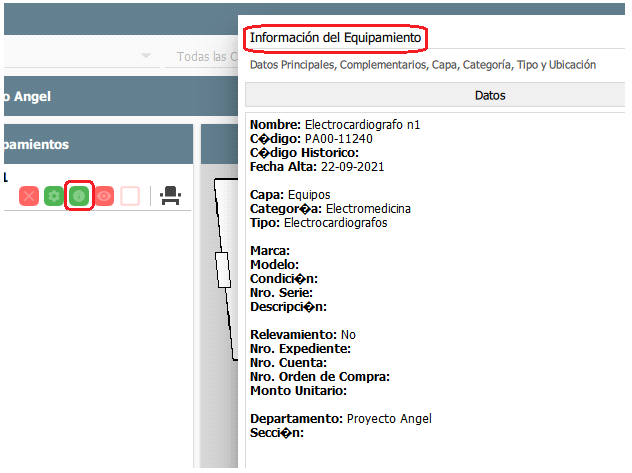Click the green info icon for equipment
Screen dimensions: 632x473
pos(79,196)
